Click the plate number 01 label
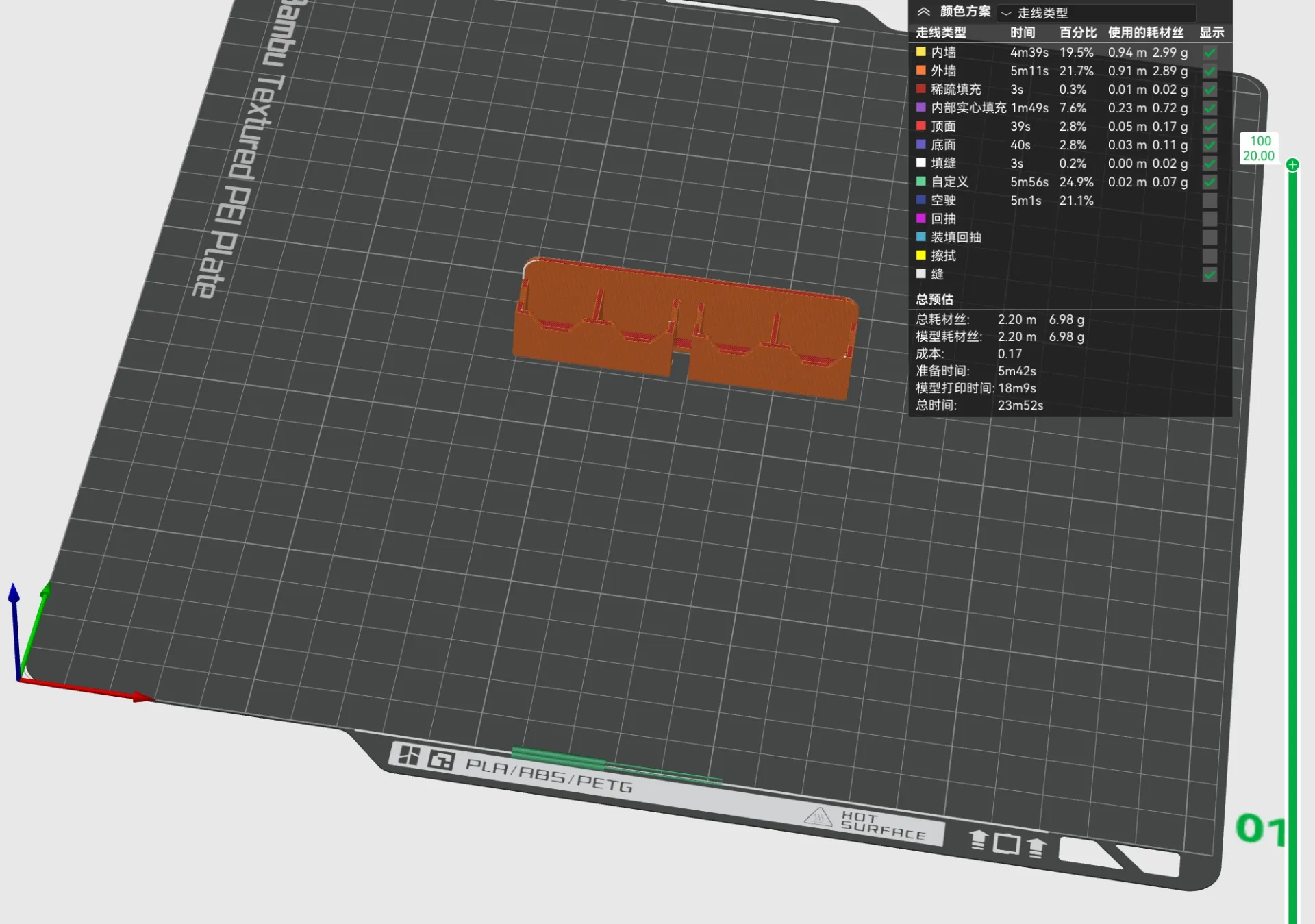 pyautogui.click(x=1261, y=829)
